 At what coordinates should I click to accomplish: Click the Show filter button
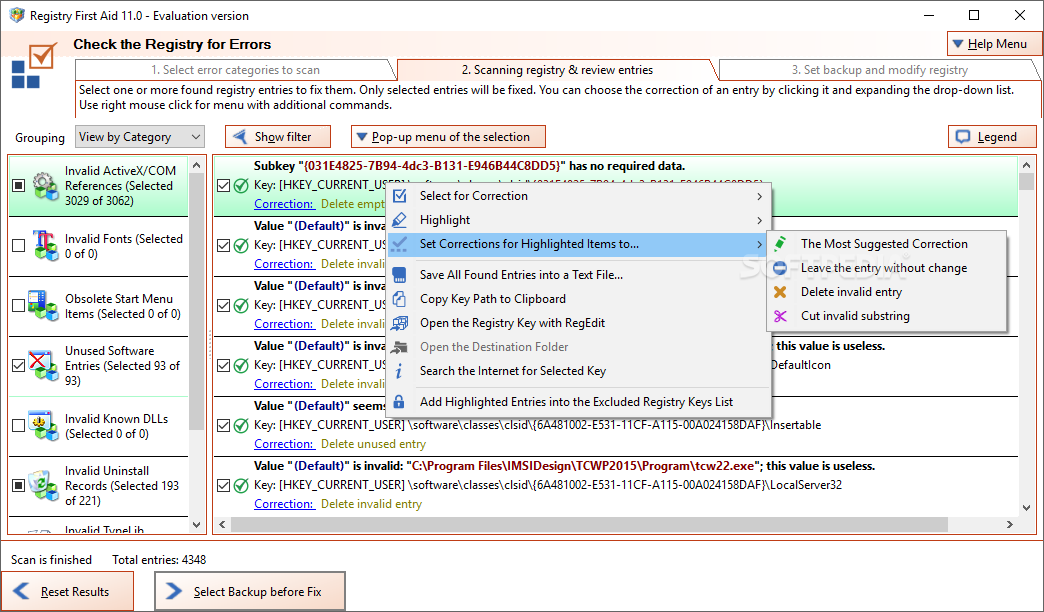click(278, 137)
